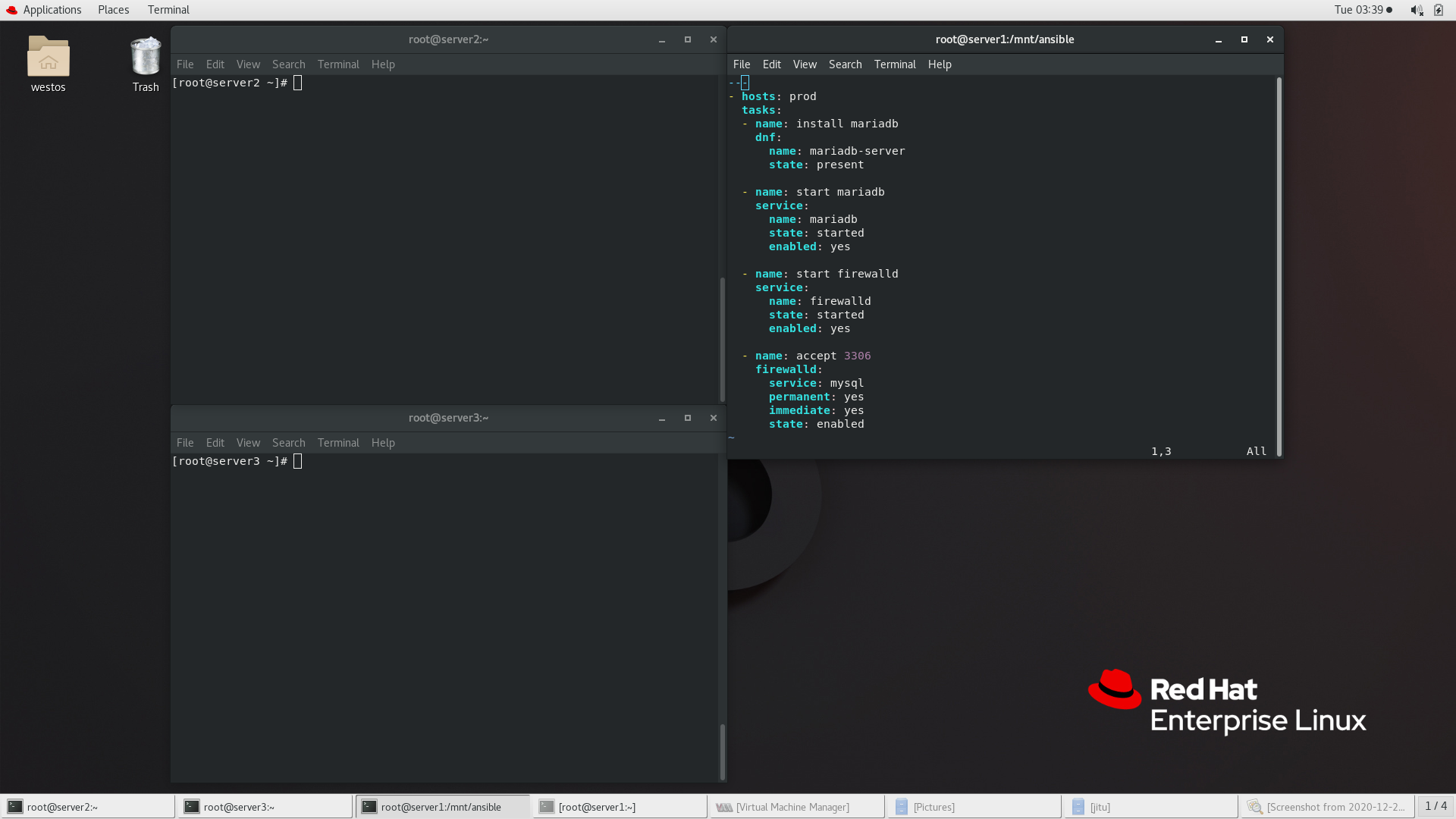The width and height of the screenshot is (1456, 819).
Task: Open the westos home folder icon
Action: 48,58
